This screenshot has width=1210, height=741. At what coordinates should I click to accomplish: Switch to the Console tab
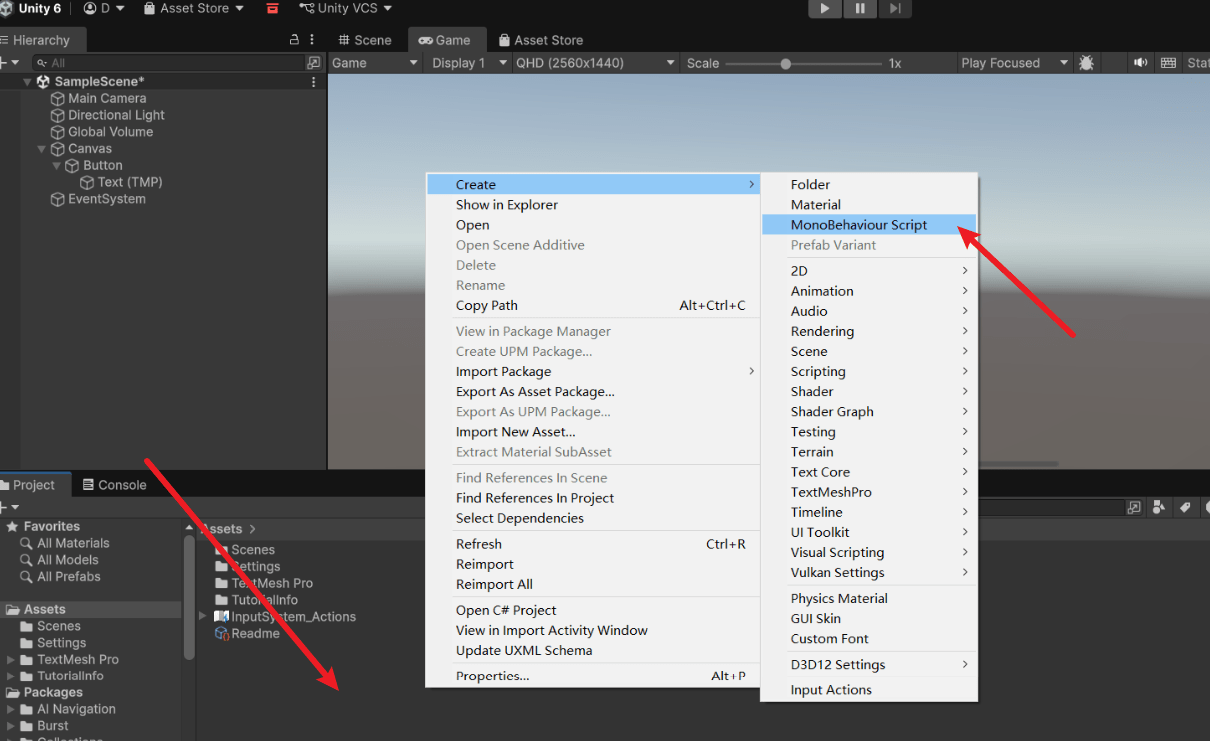tap(113, 485)
